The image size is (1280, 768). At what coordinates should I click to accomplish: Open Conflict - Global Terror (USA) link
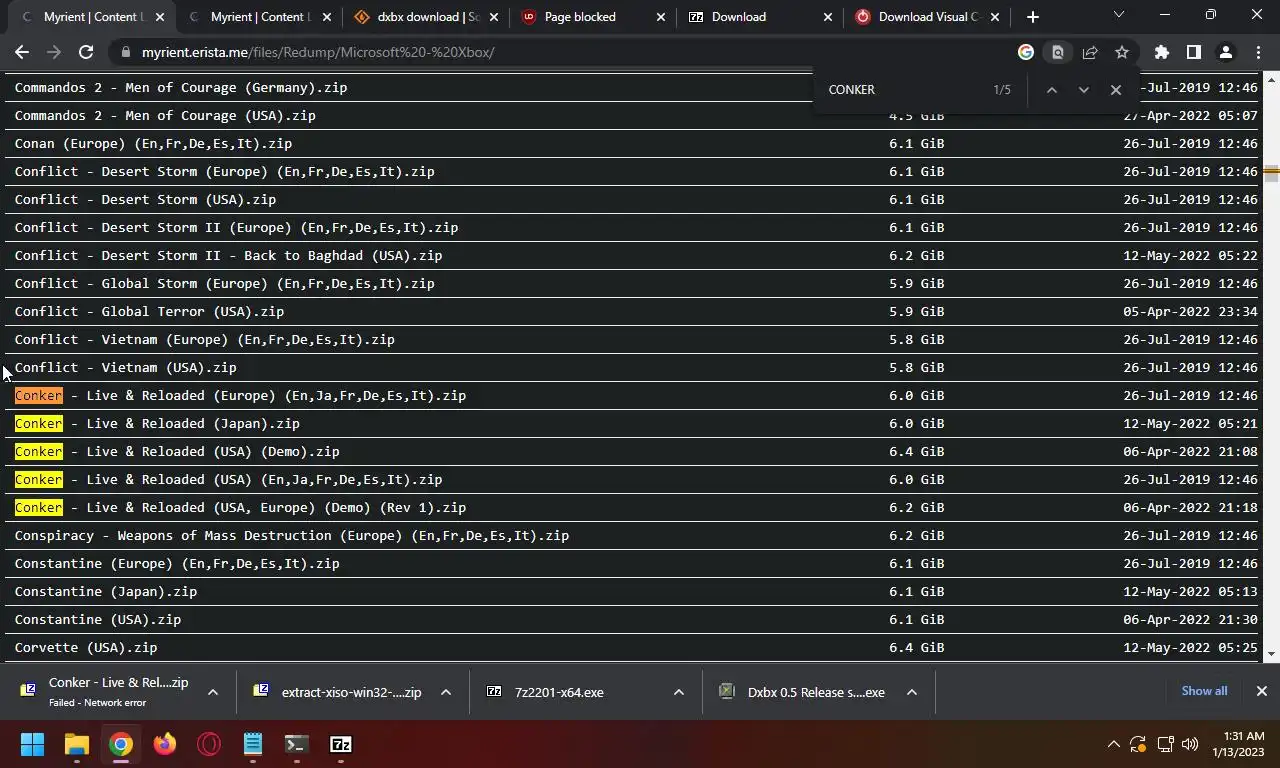pyautogui.click(x=149, y=311)
